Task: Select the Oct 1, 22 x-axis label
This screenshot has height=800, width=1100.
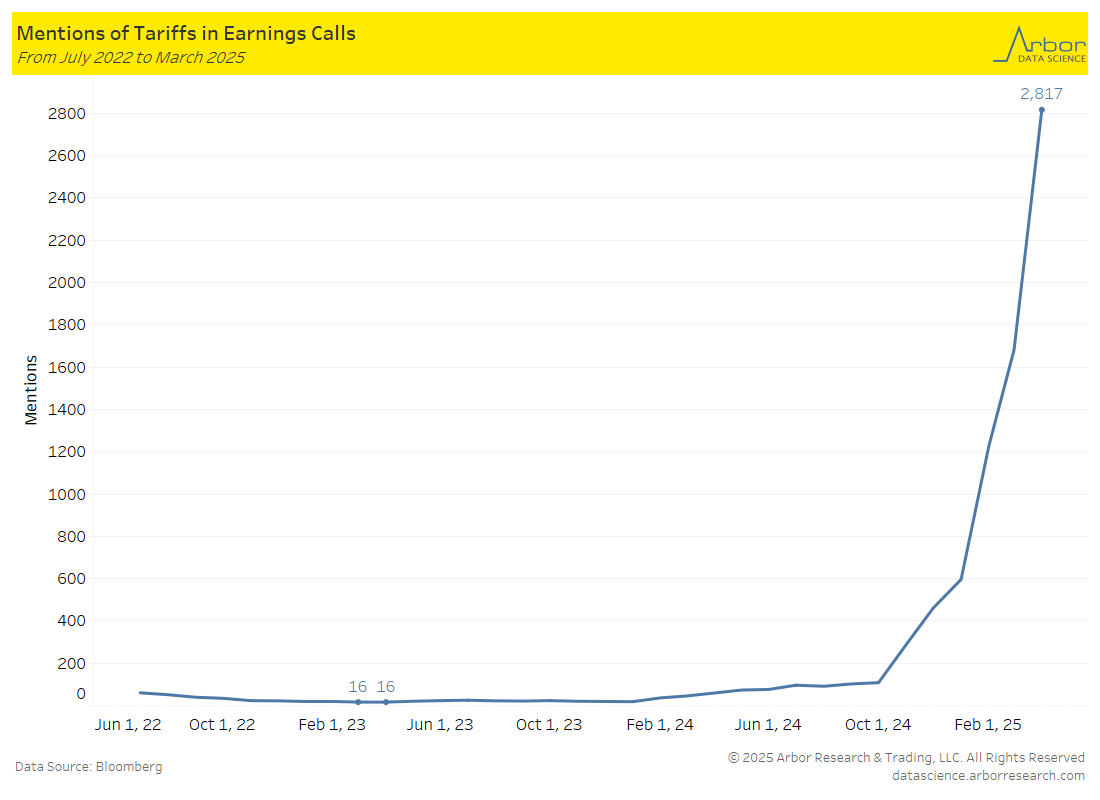Action: [x=222, y=724]
